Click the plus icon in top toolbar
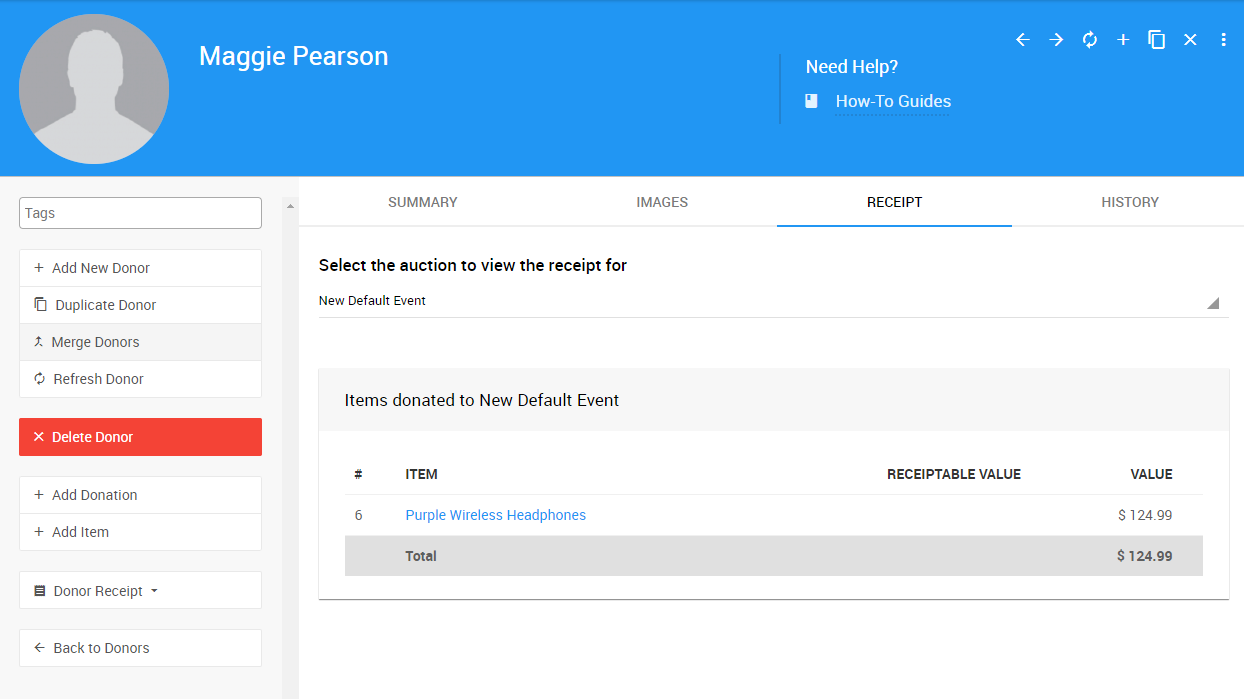The width and height of the screenshot is (1244, 699). click(x=1123, y=40)
